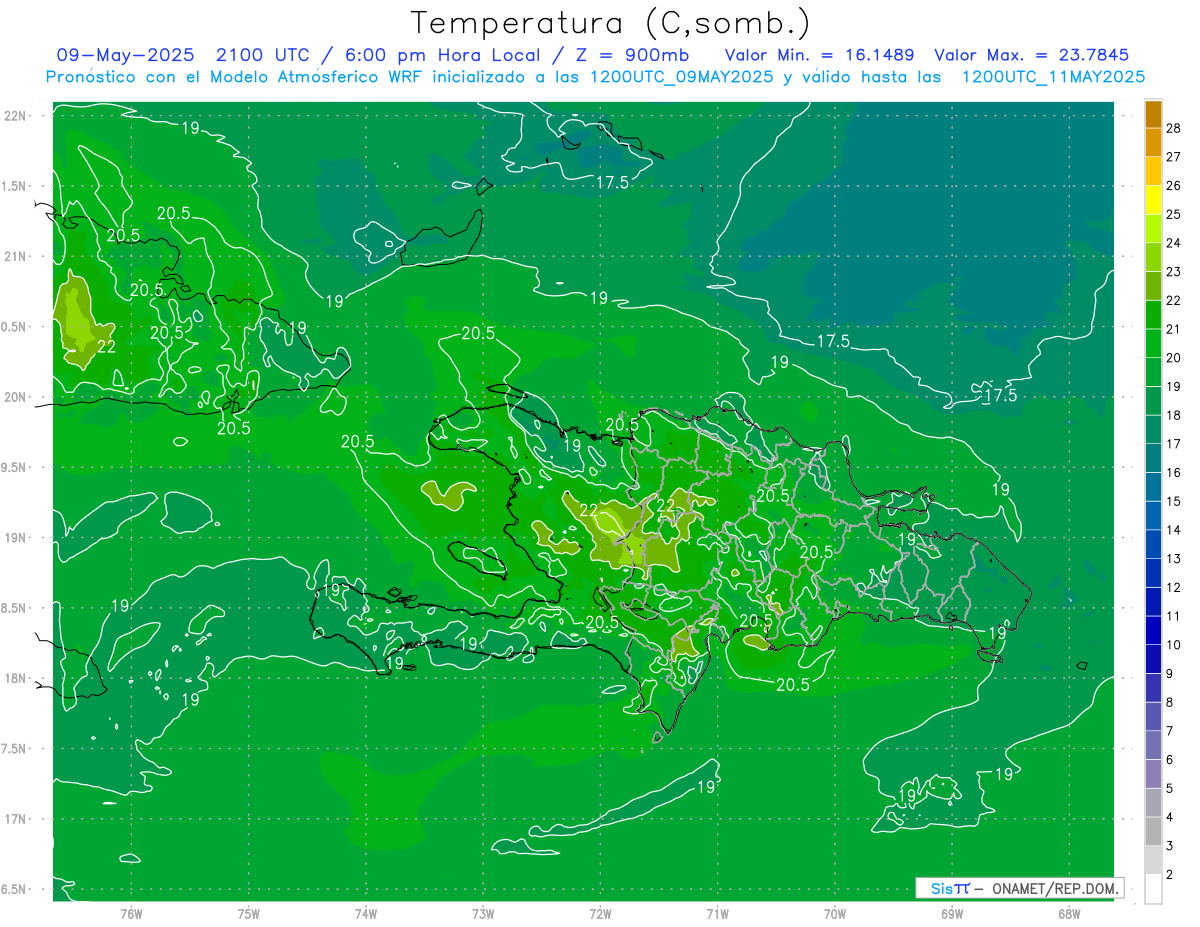The width and height of the screenshot is (1200, 927).
Task: Click the yellow swatch between 25 and 26
Action: pyautogui.click(x=1153, y=199)
